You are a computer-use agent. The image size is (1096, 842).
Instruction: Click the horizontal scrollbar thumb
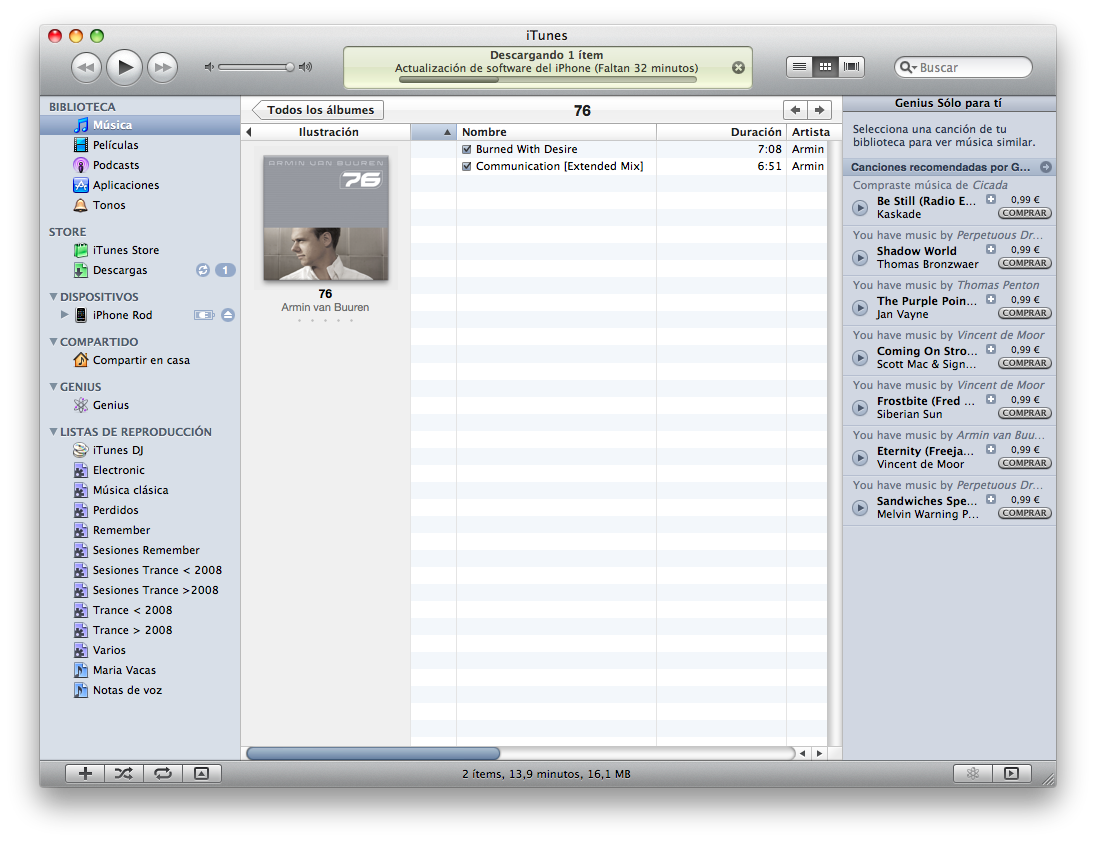click(373, 753)
